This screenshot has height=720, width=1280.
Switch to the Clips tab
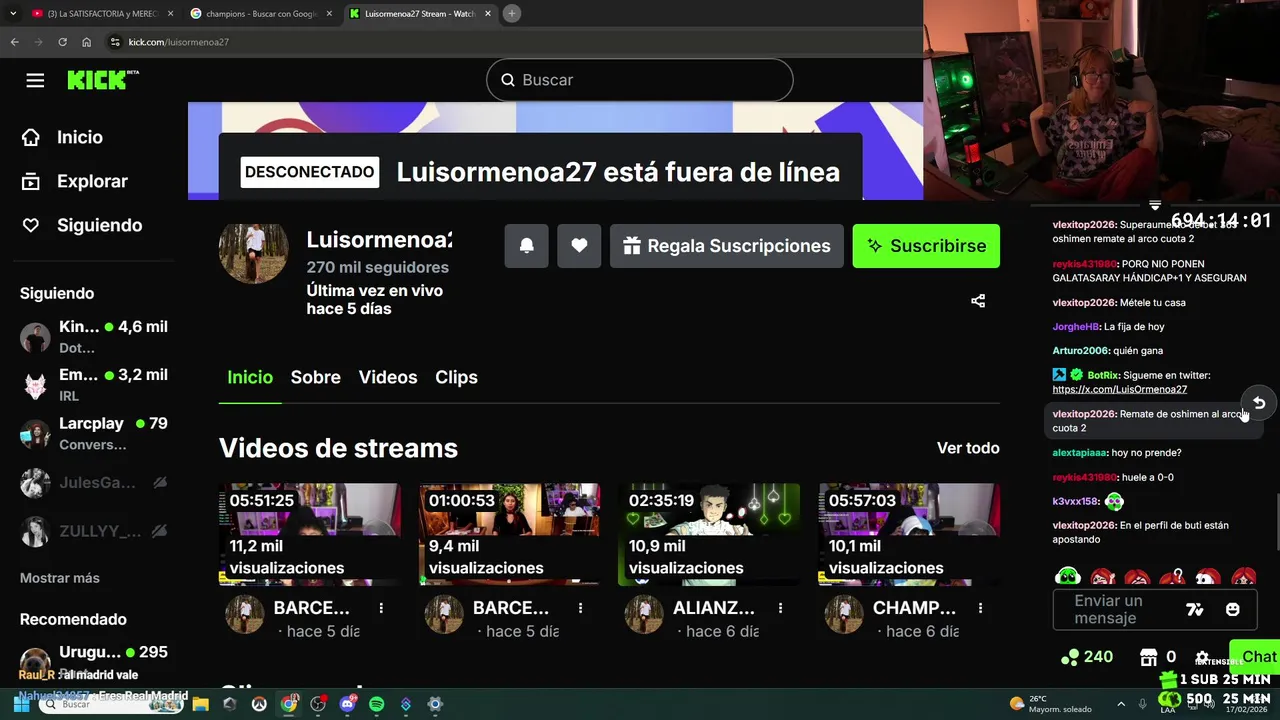click(456, 377)
